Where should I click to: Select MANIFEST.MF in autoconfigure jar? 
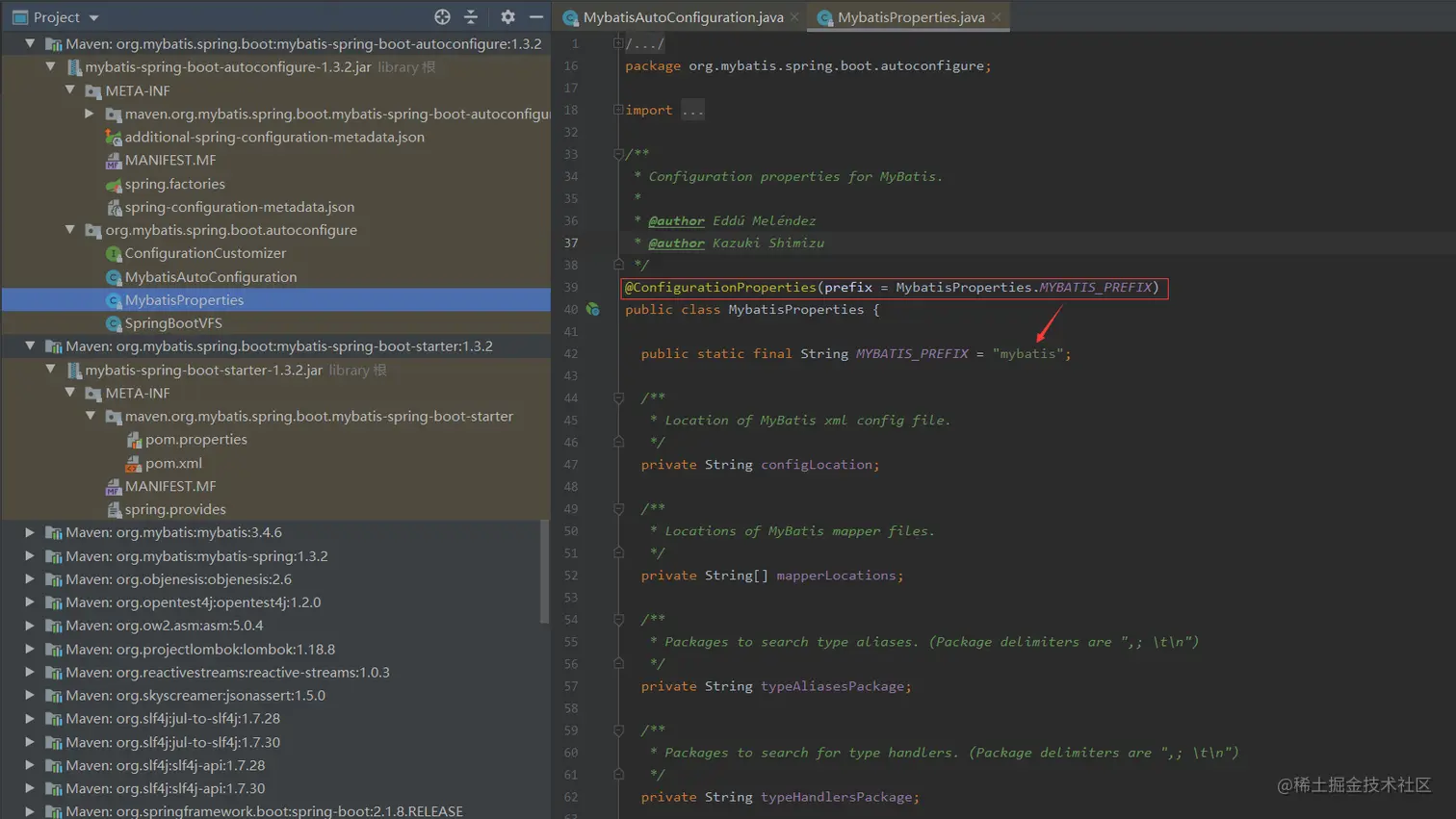coord(170,160)
